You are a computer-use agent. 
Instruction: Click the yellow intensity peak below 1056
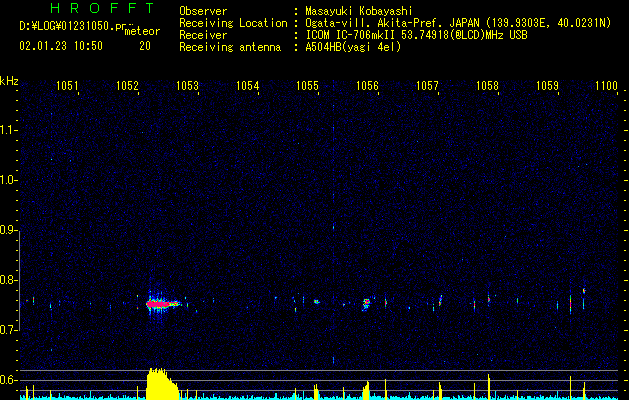(x=366, y=390)
